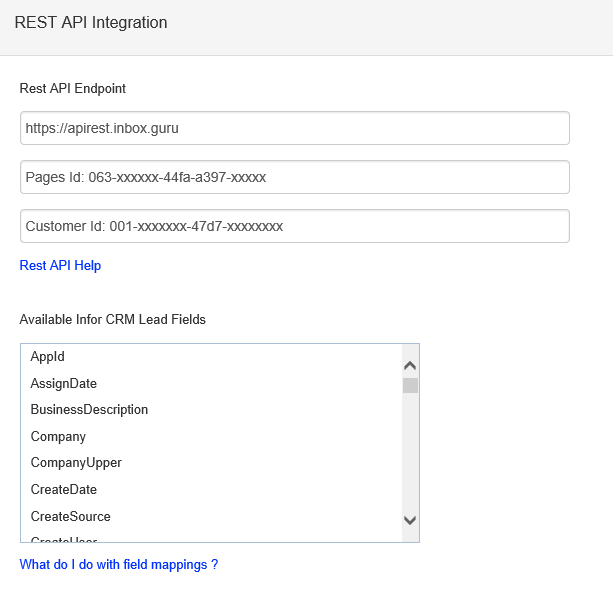This screenshot has height=589, width=613.
Task: Focus the Customer Id input field
Action: tap(295, 226)
